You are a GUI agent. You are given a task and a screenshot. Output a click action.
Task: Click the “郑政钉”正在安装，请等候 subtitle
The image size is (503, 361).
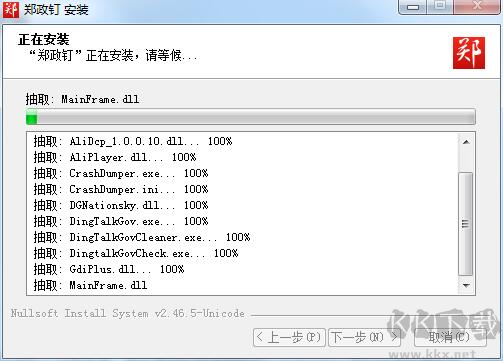pos(113,55)
